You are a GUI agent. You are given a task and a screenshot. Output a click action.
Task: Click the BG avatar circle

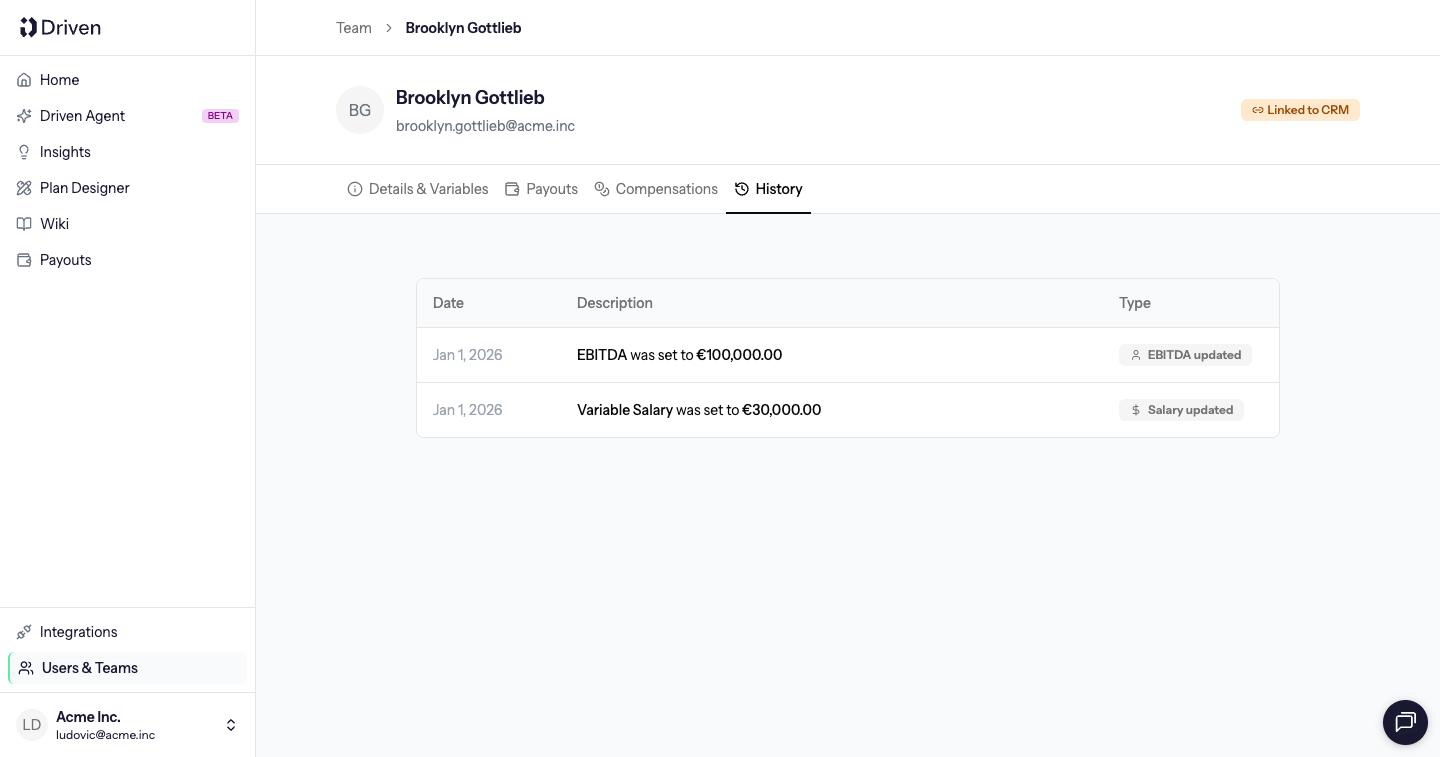(360, 110)
